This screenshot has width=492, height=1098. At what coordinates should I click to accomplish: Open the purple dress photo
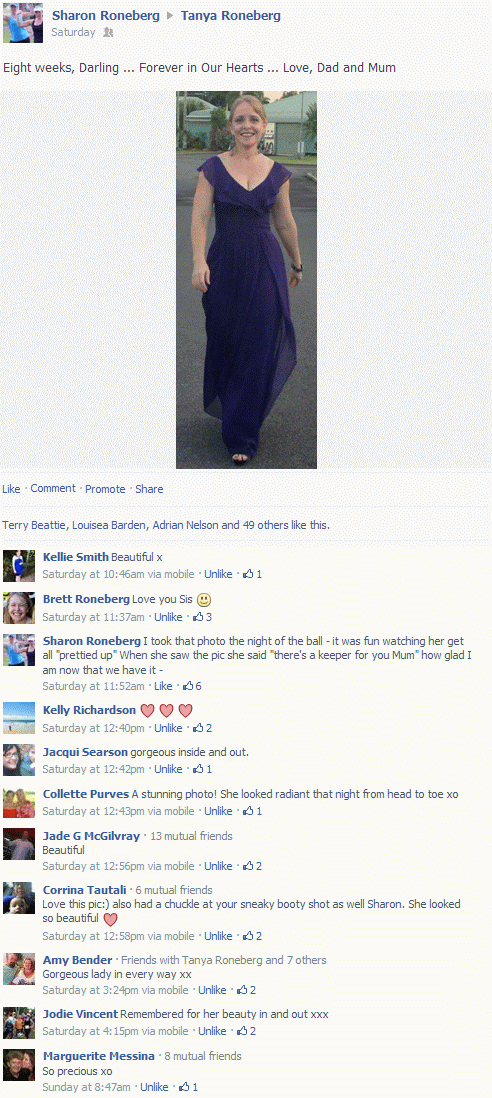[x=246, y=279]
